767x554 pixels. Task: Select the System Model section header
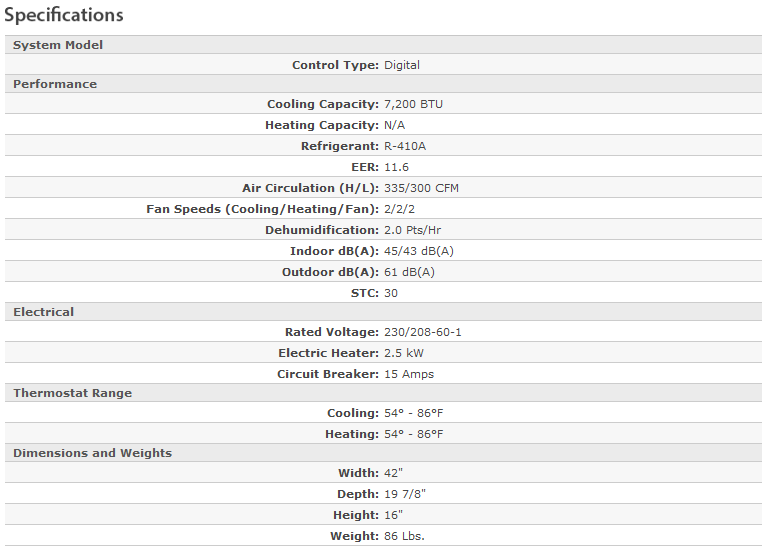[58, 45]
